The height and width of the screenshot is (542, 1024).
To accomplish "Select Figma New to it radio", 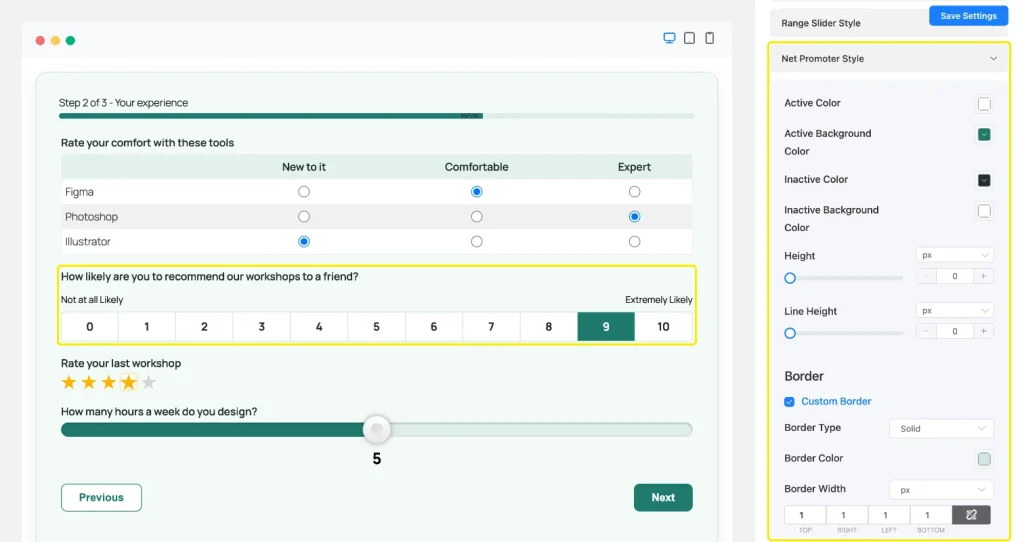I will 304,191.
